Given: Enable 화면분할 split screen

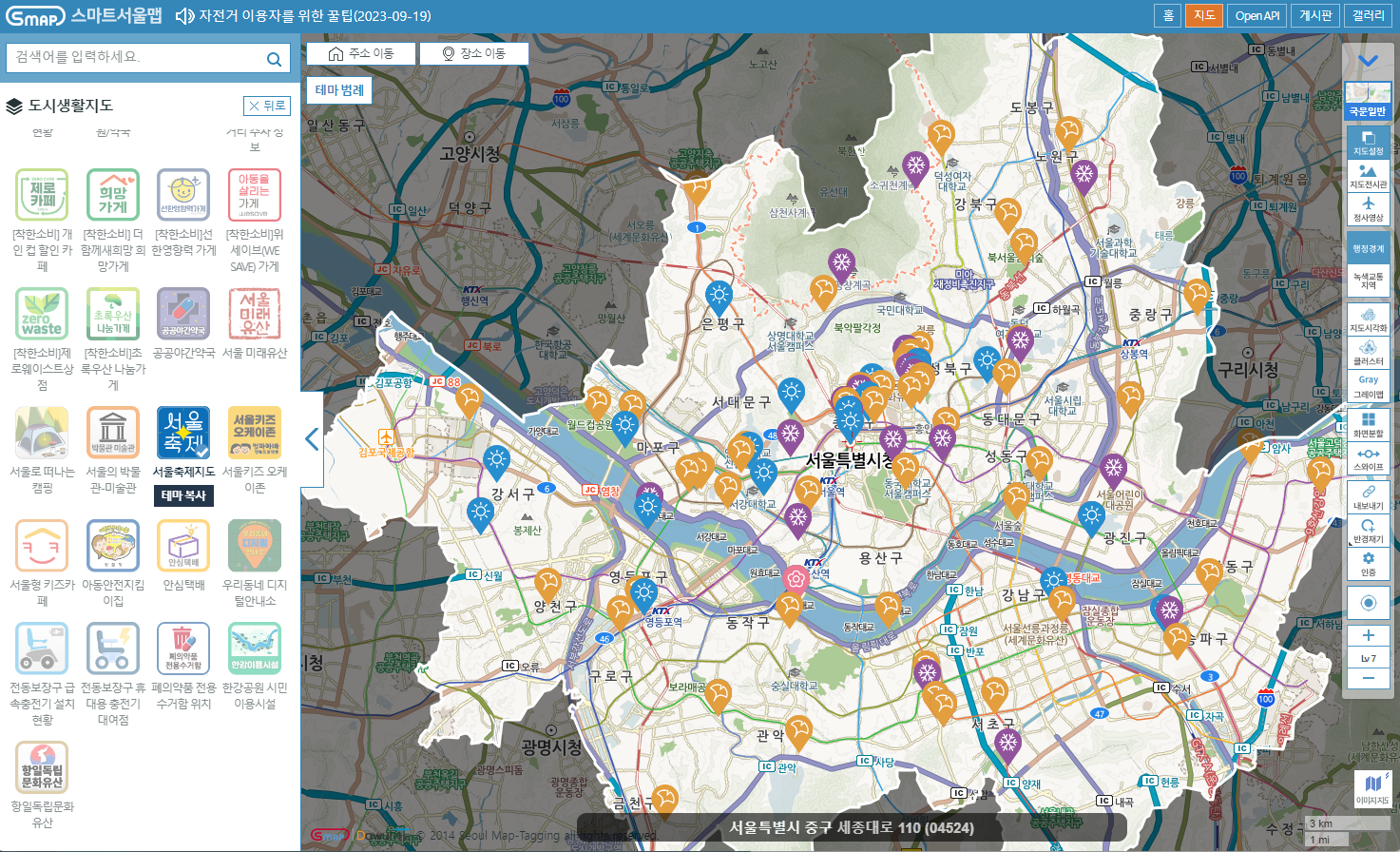Looking at the screenshot, I should 1368,425.
